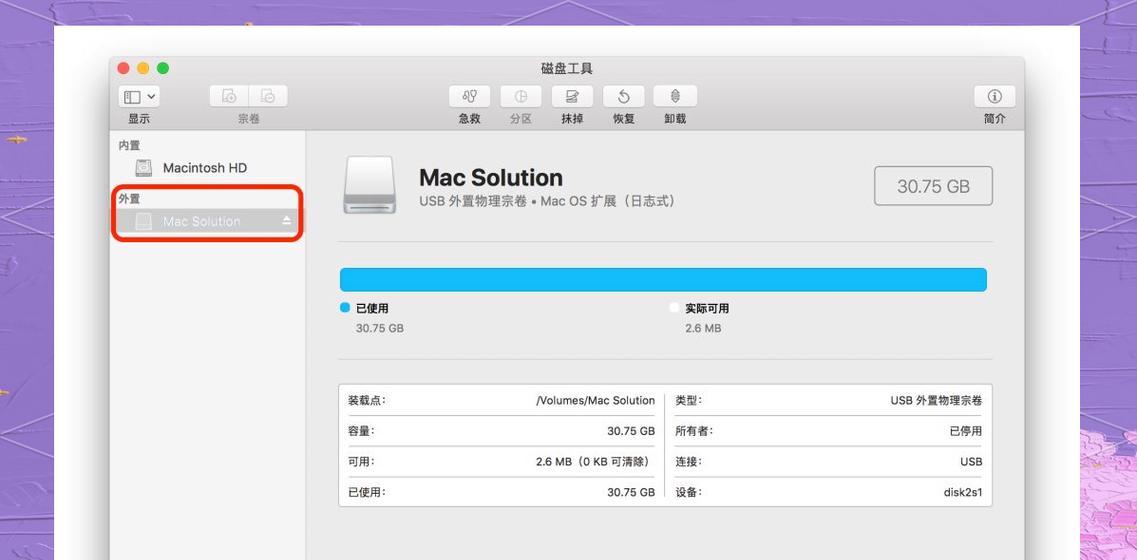Select Macintosh HD in the sidebar
The width and height of the screenshot is (1137, 560).
(207, 168)
